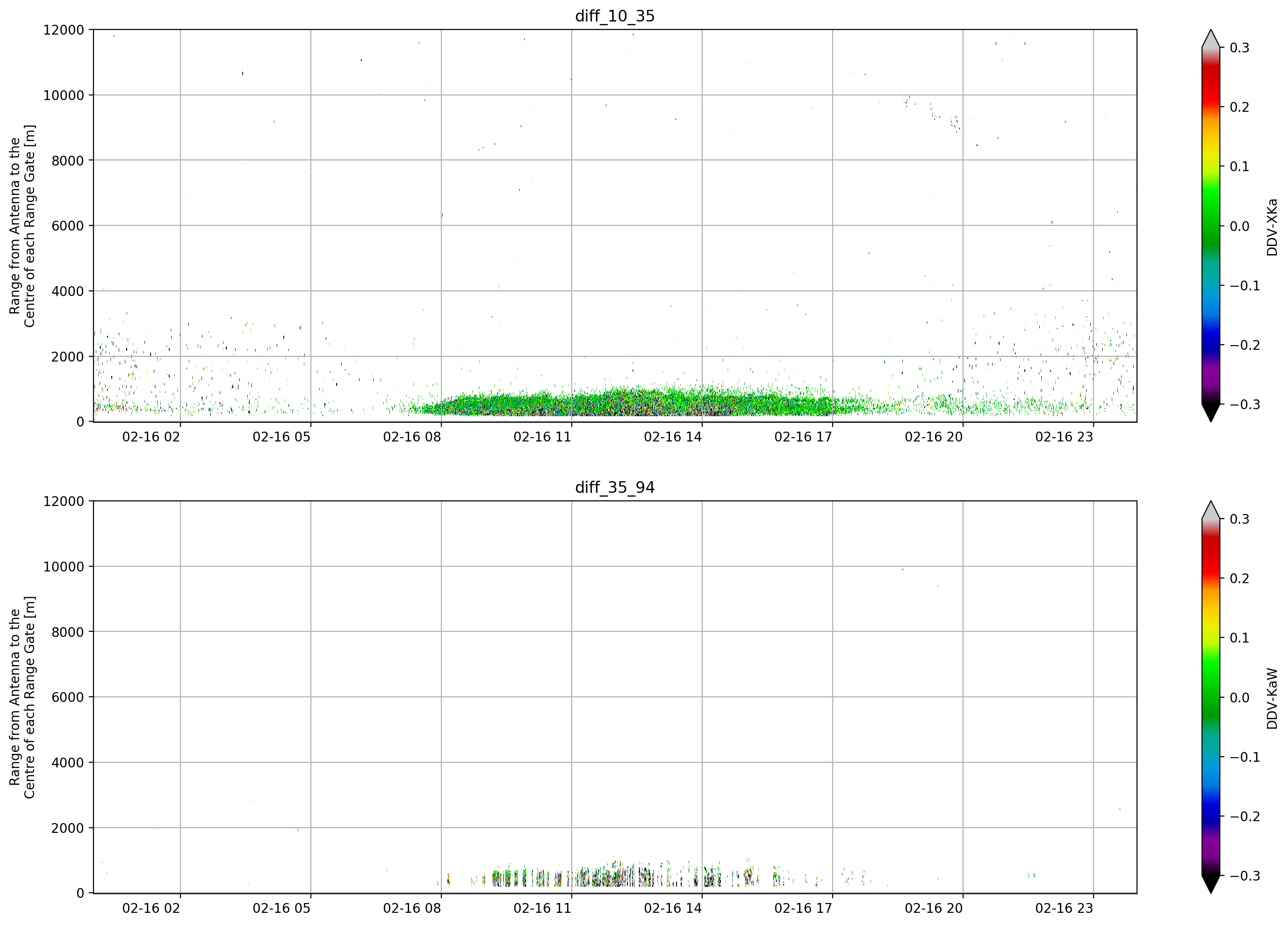Viewport: 1288px width, 925px height.
Task: Click the '02-16 23' x-tick under diff_35_94
Action: click(x=1064, y=909)
